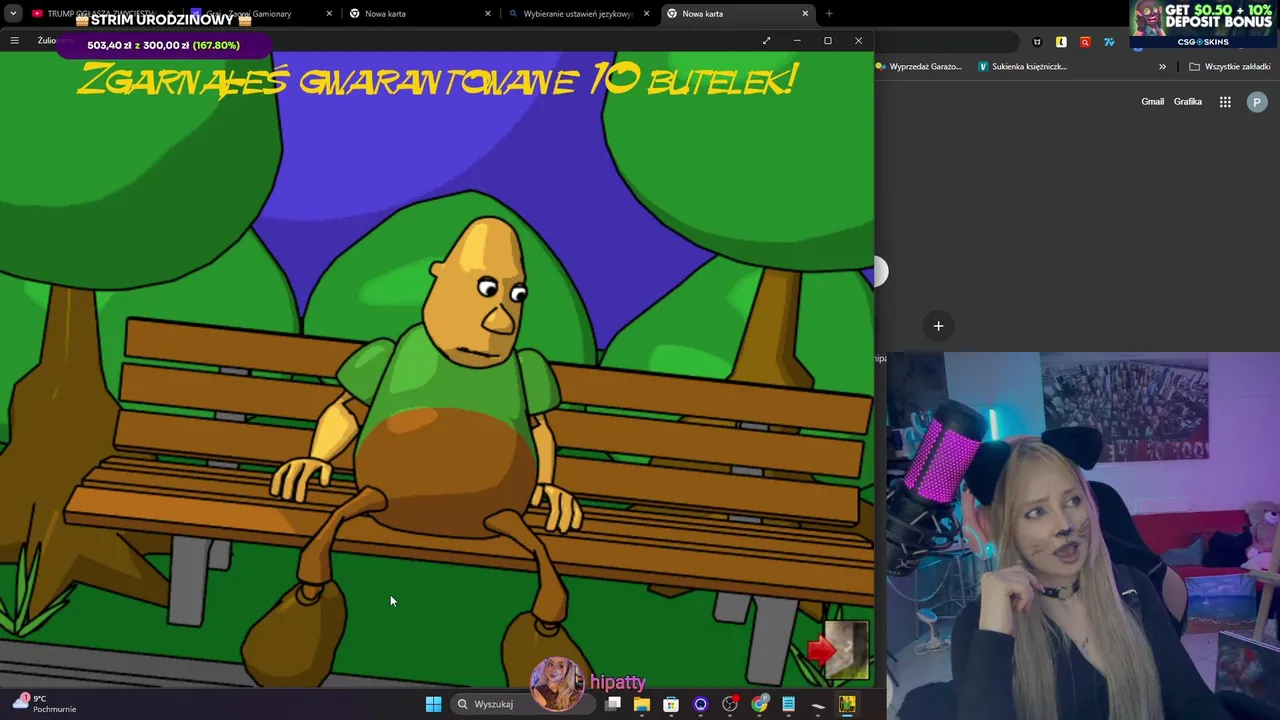The width and height of the screenshot is (1280, 720).
Task: Switch to the Żywot Gamionary tab
Action: (x=260, y=13)
